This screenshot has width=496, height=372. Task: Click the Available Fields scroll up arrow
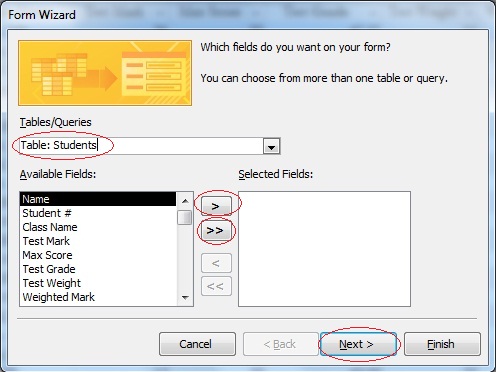(x=185, y=201)
